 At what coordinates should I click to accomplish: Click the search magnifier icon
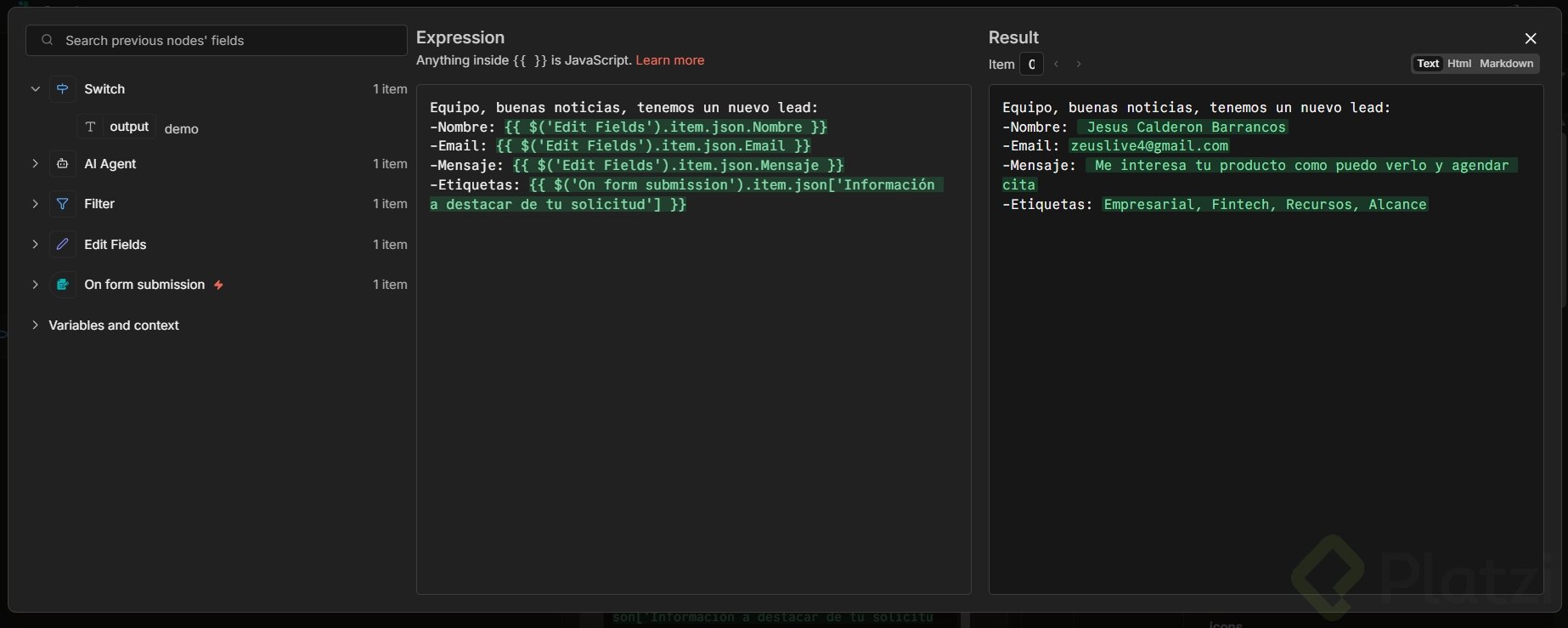click(x=48, y=40)
